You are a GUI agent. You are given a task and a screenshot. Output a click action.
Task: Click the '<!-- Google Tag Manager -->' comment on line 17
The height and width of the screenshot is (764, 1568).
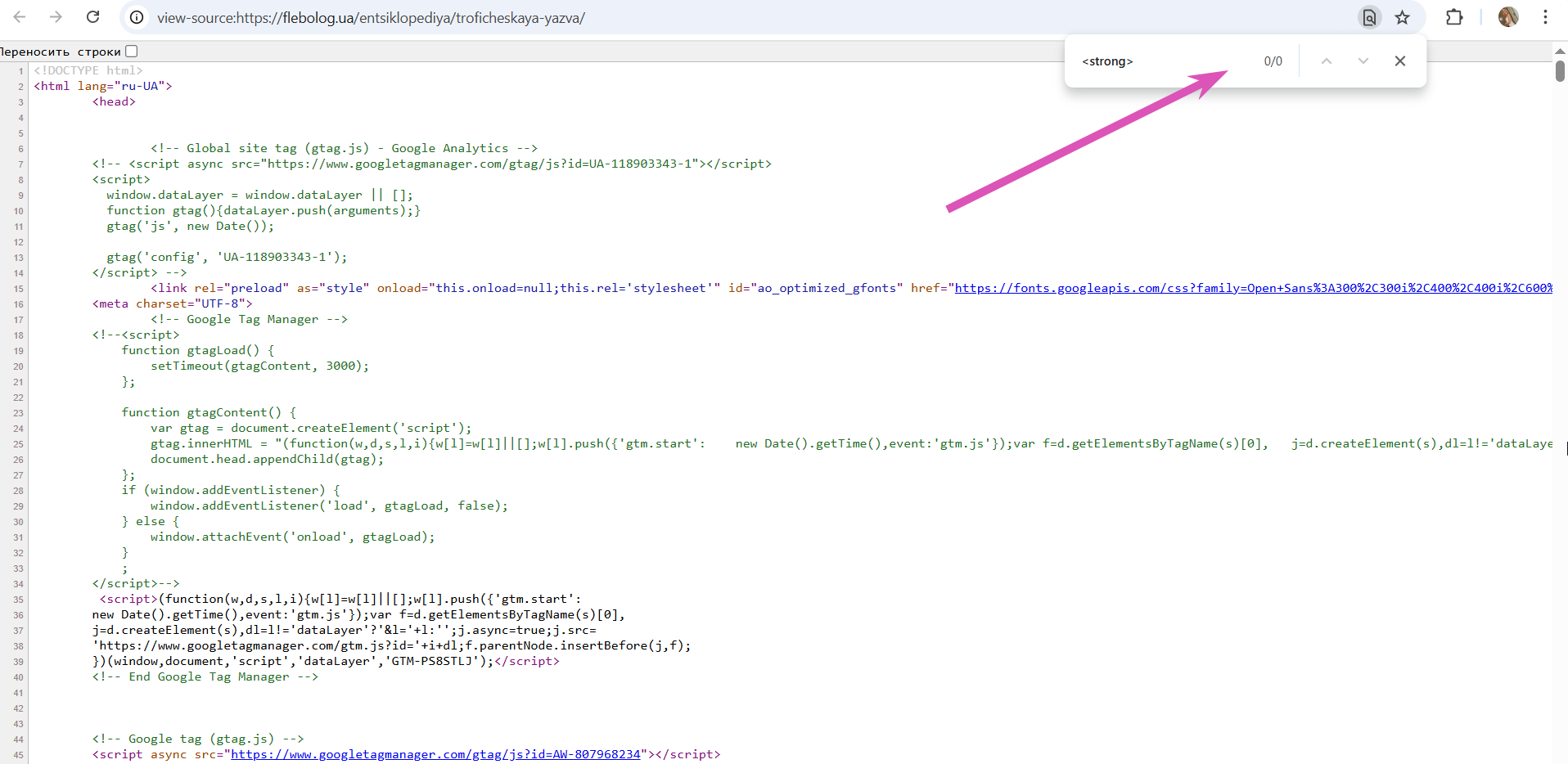tap(250, 319)
